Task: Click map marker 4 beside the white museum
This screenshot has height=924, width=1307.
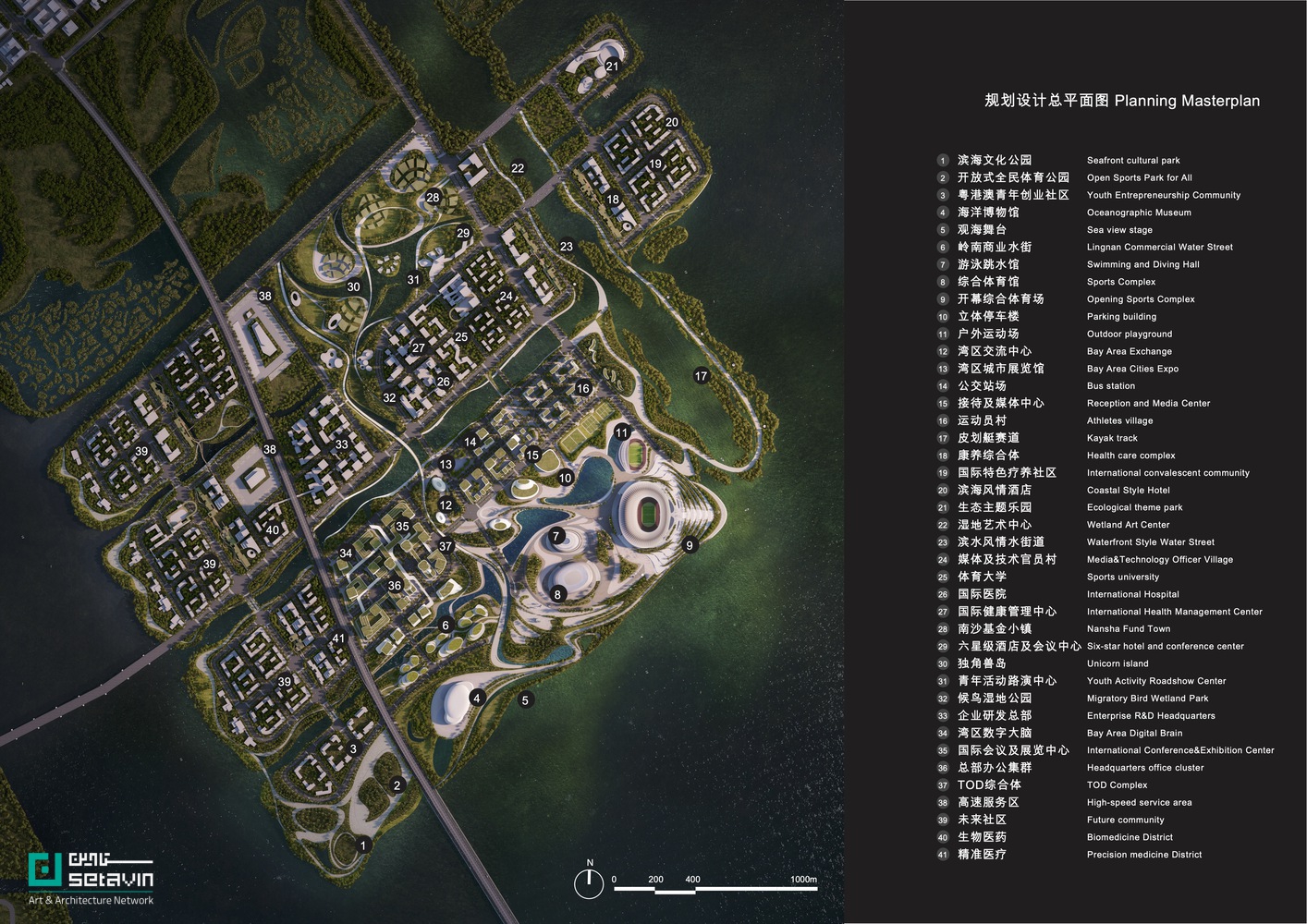Action: (477, 698)
